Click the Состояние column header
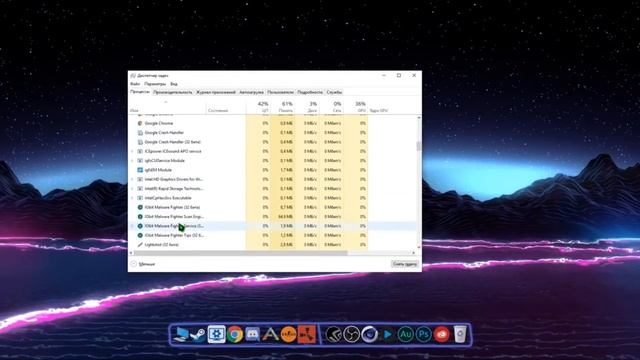 [226, 107]
